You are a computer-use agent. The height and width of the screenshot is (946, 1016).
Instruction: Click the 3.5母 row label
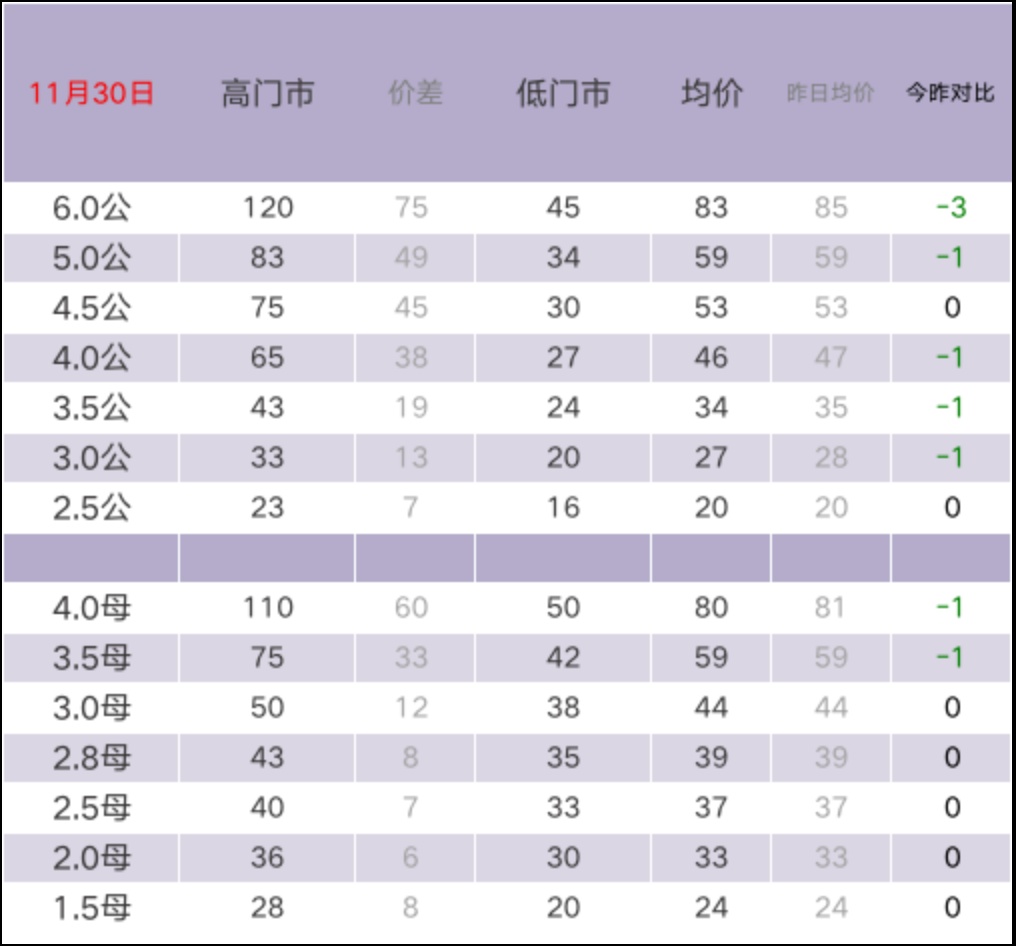pyautogui.click(x=91, y=658)
